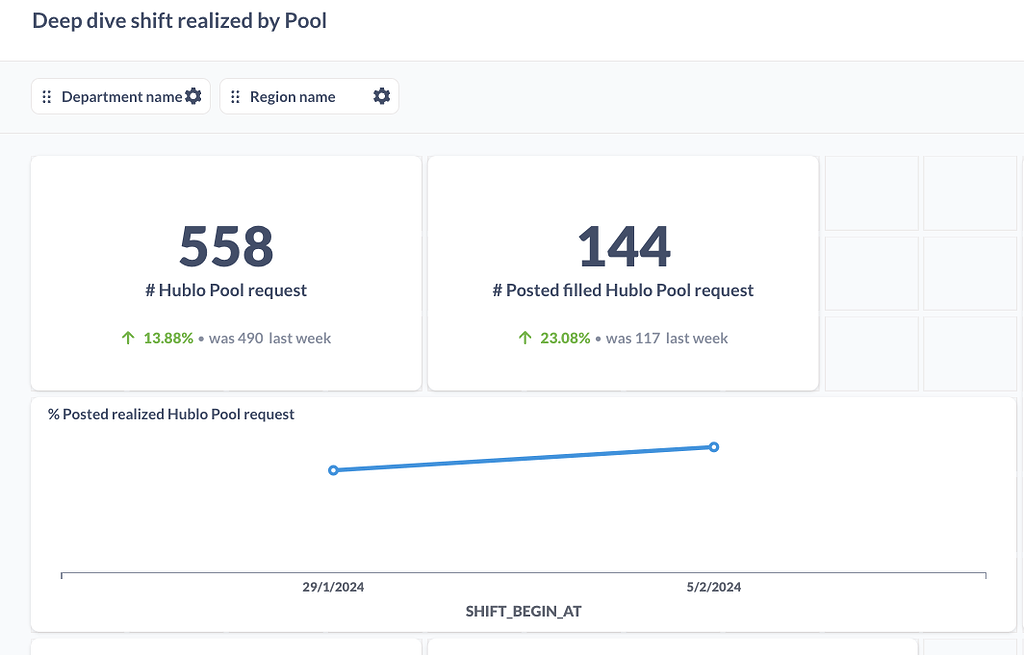Image resolution: width=1024 pixels, height=655 pixels.
Task: Select the data point at 5/2/2024
Action: pyautogui.click(x=713, y=448)
